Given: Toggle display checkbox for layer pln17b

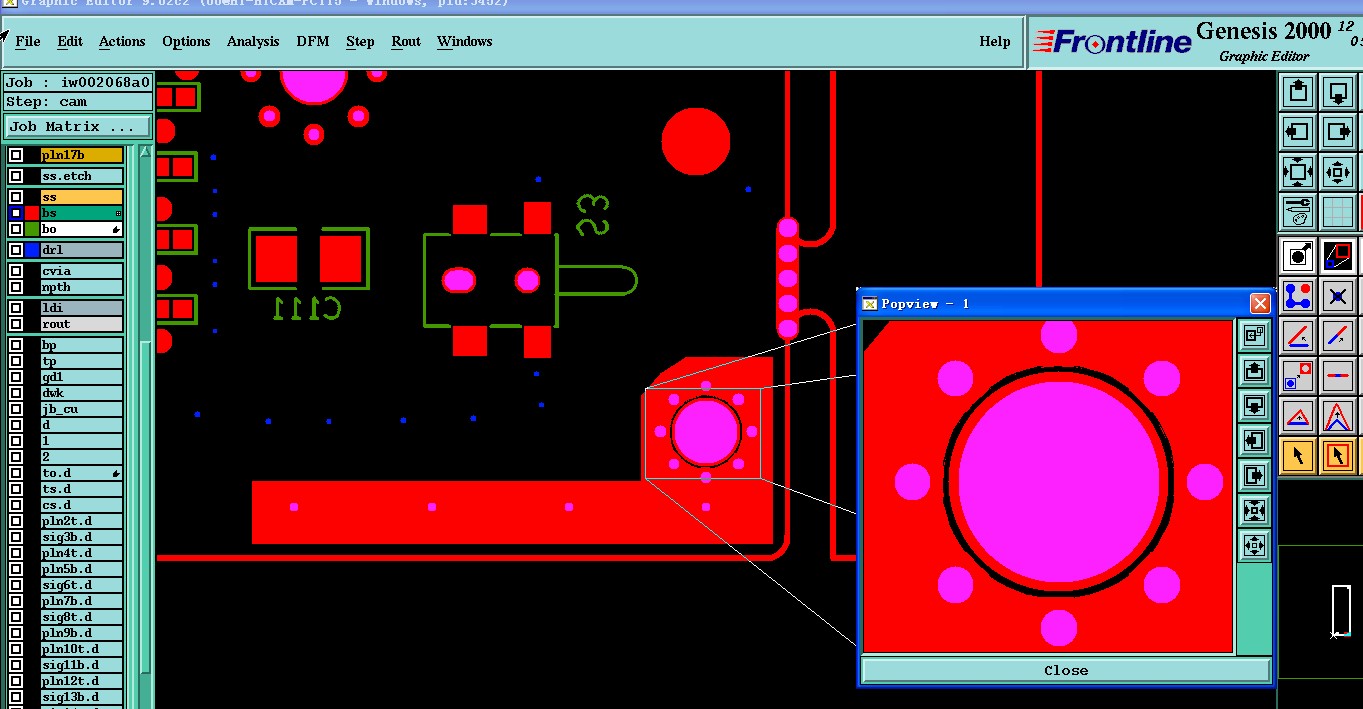Looking at the screenshot, I should pyautogui.click(x=16, y=155).
